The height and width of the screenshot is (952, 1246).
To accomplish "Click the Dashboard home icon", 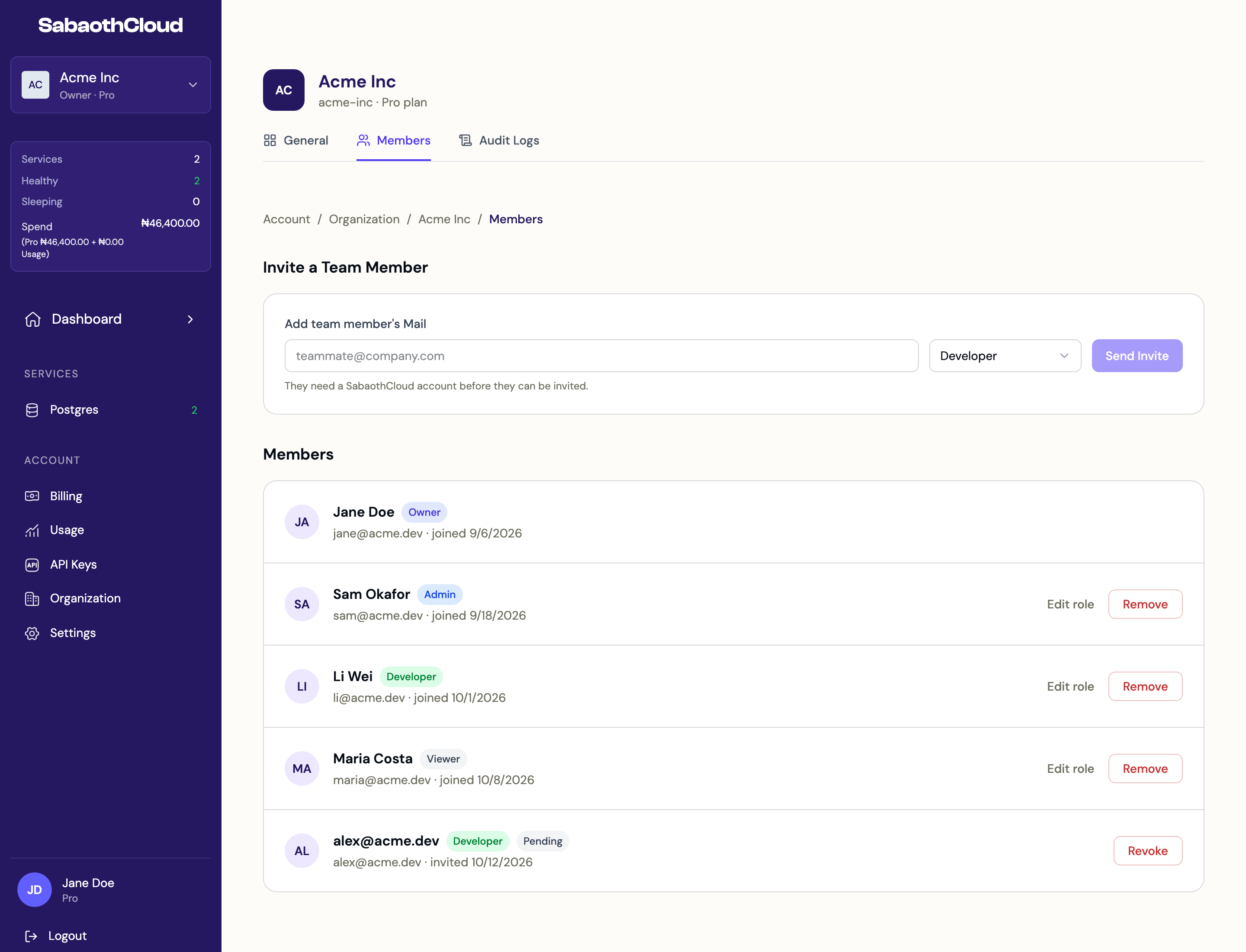I will pos(33,319).
